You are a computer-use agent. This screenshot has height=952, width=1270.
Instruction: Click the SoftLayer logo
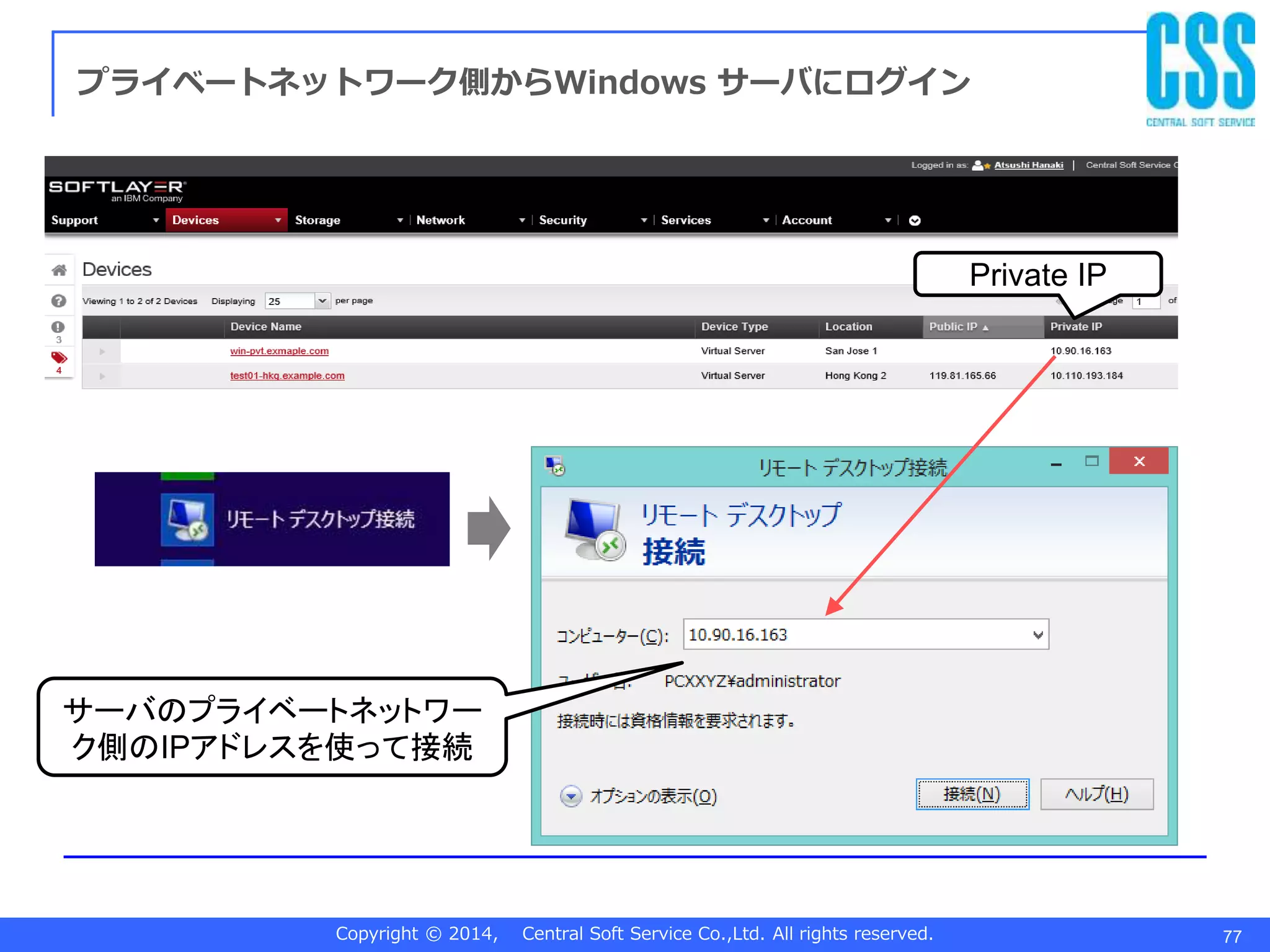pyautogui.click(x=117, y=191)
